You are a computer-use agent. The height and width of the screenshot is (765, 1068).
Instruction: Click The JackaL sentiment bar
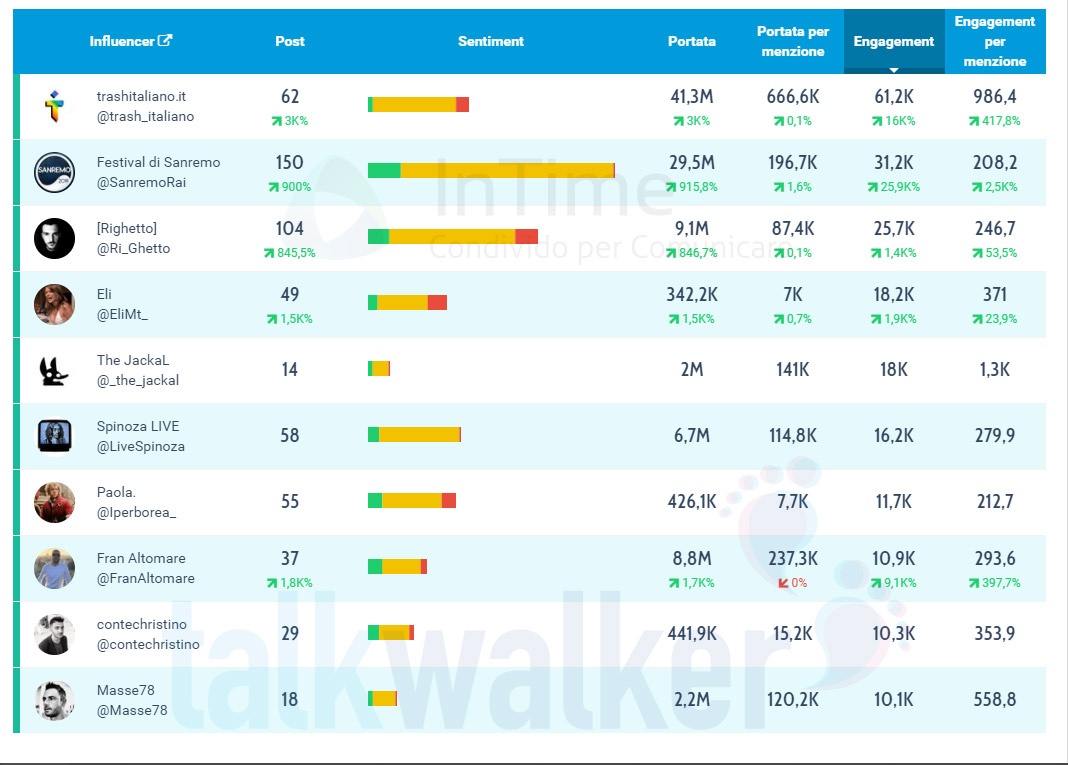pos(379,369)
